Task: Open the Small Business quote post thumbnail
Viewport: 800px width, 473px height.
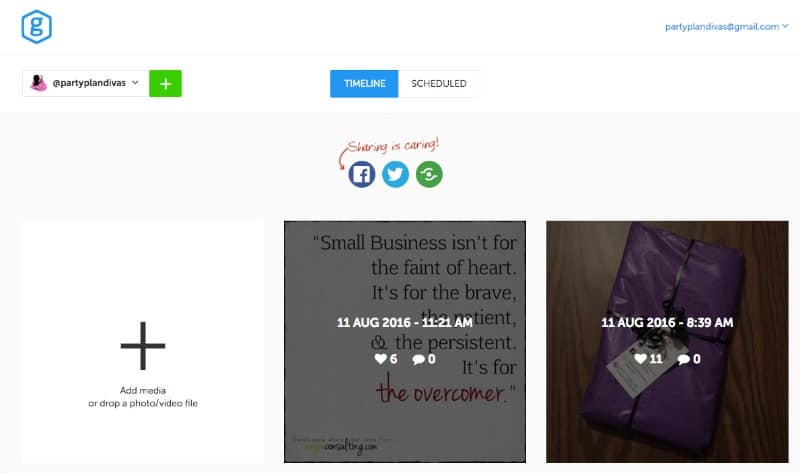Action: pos(405,342)
